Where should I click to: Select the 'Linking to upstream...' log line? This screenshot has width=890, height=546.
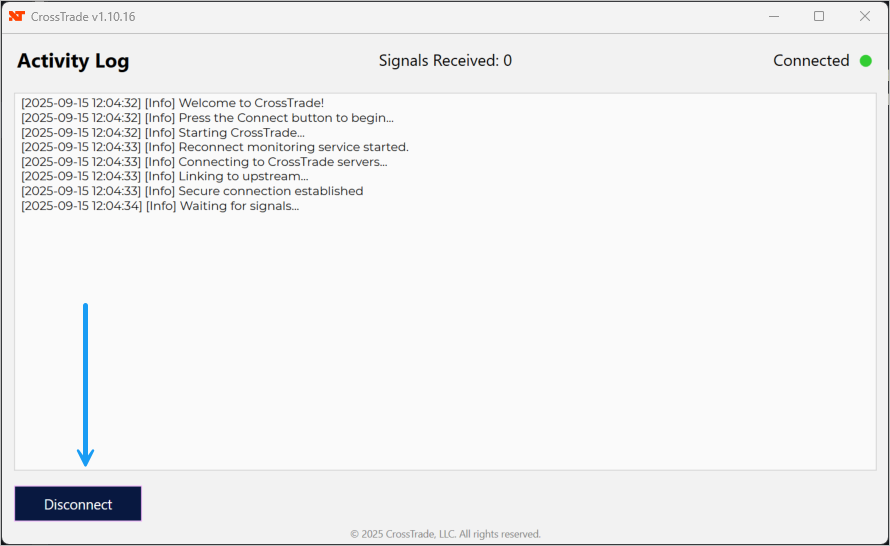(164, 177)
